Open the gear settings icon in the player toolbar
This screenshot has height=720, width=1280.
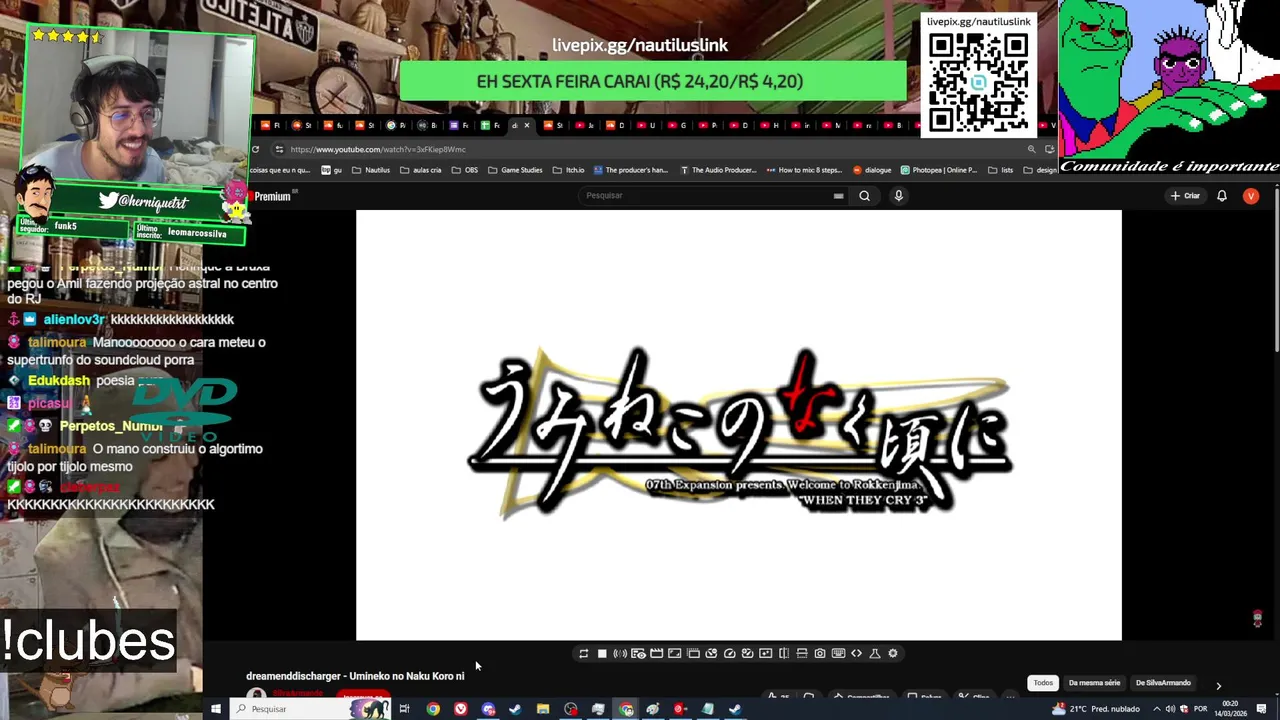click(893, 654)
